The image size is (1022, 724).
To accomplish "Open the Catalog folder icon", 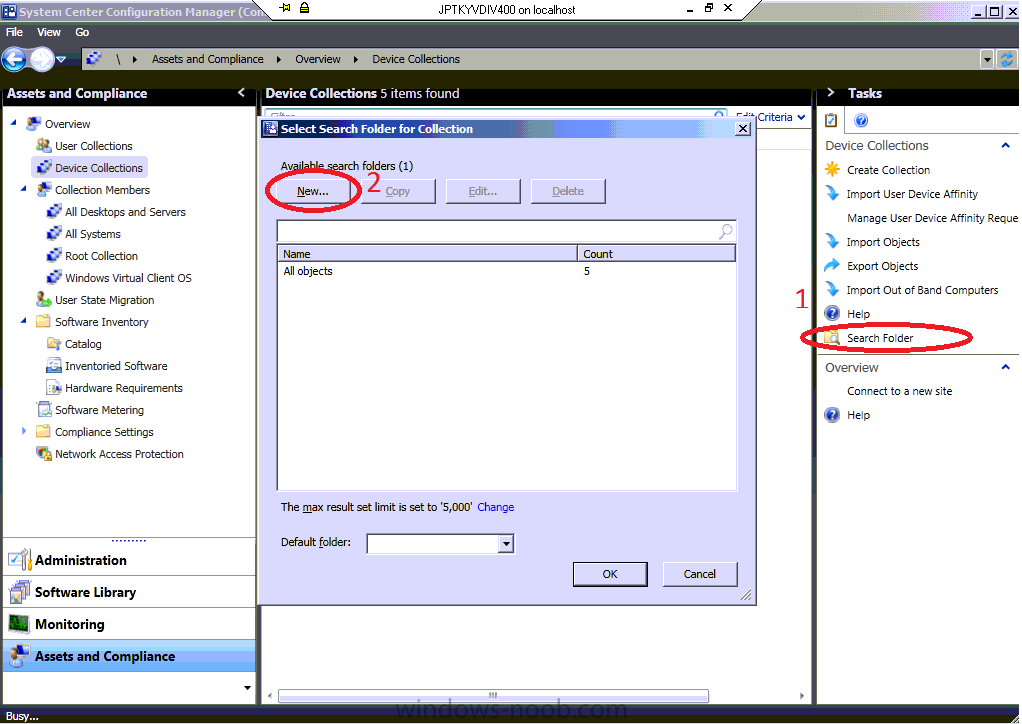I will (x=54, y=343).
